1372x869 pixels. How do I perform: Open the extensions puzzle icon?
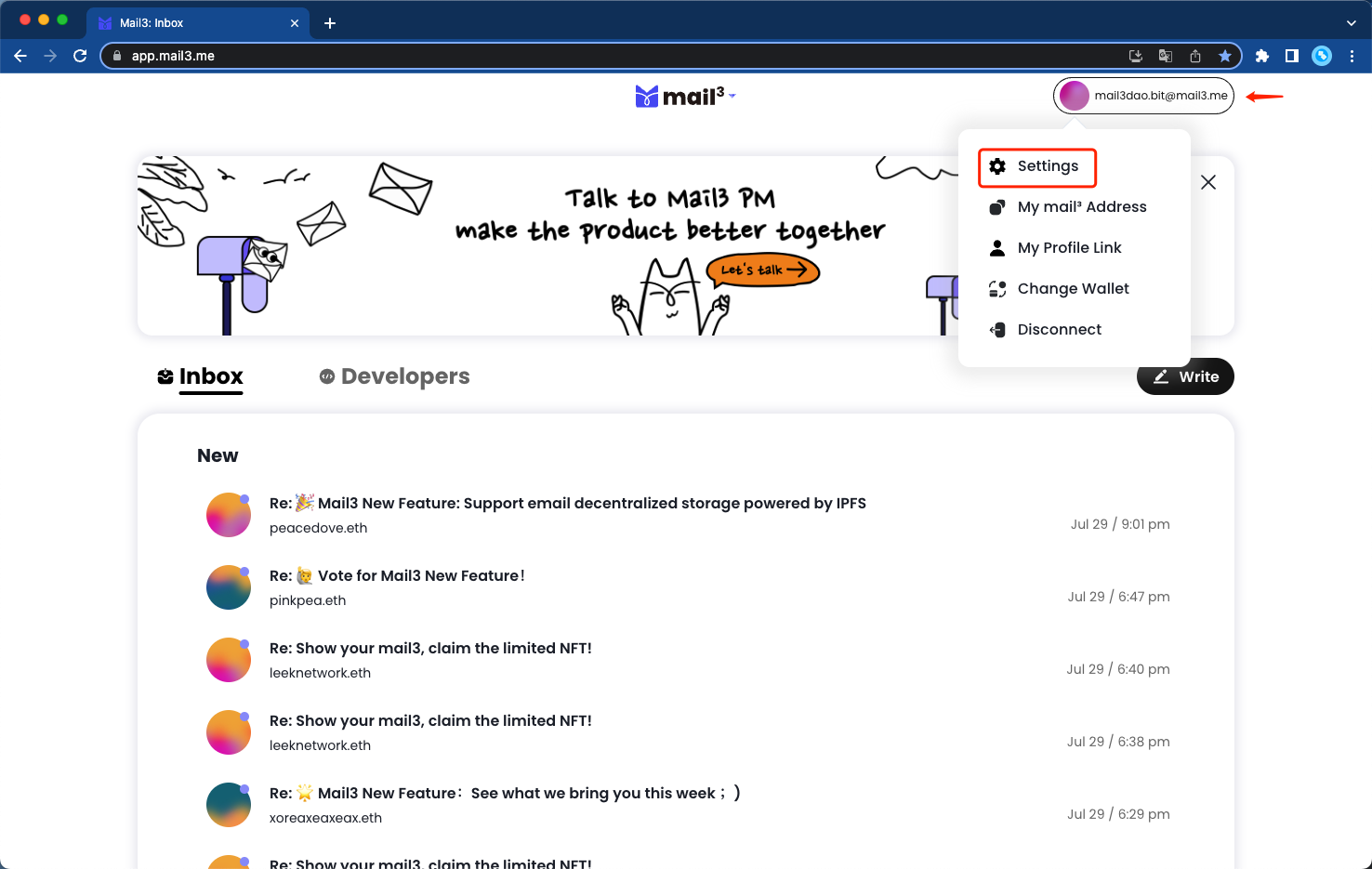1262,56
